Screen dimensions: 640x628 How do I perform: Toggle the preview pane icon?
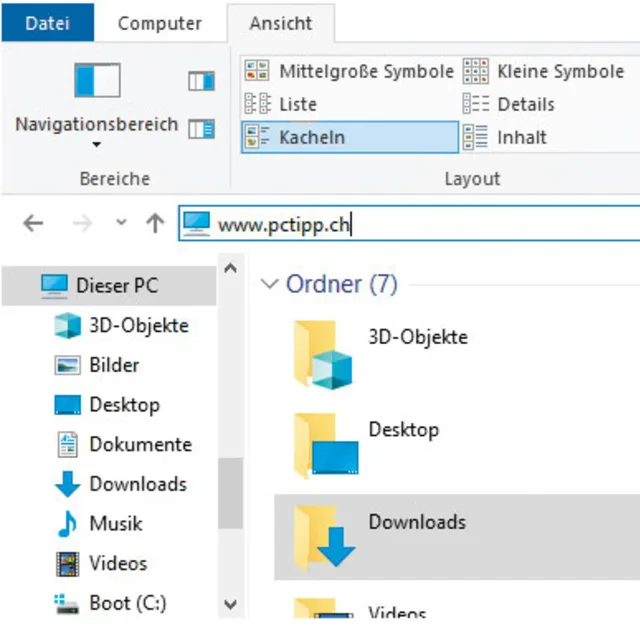coord(201,81)
